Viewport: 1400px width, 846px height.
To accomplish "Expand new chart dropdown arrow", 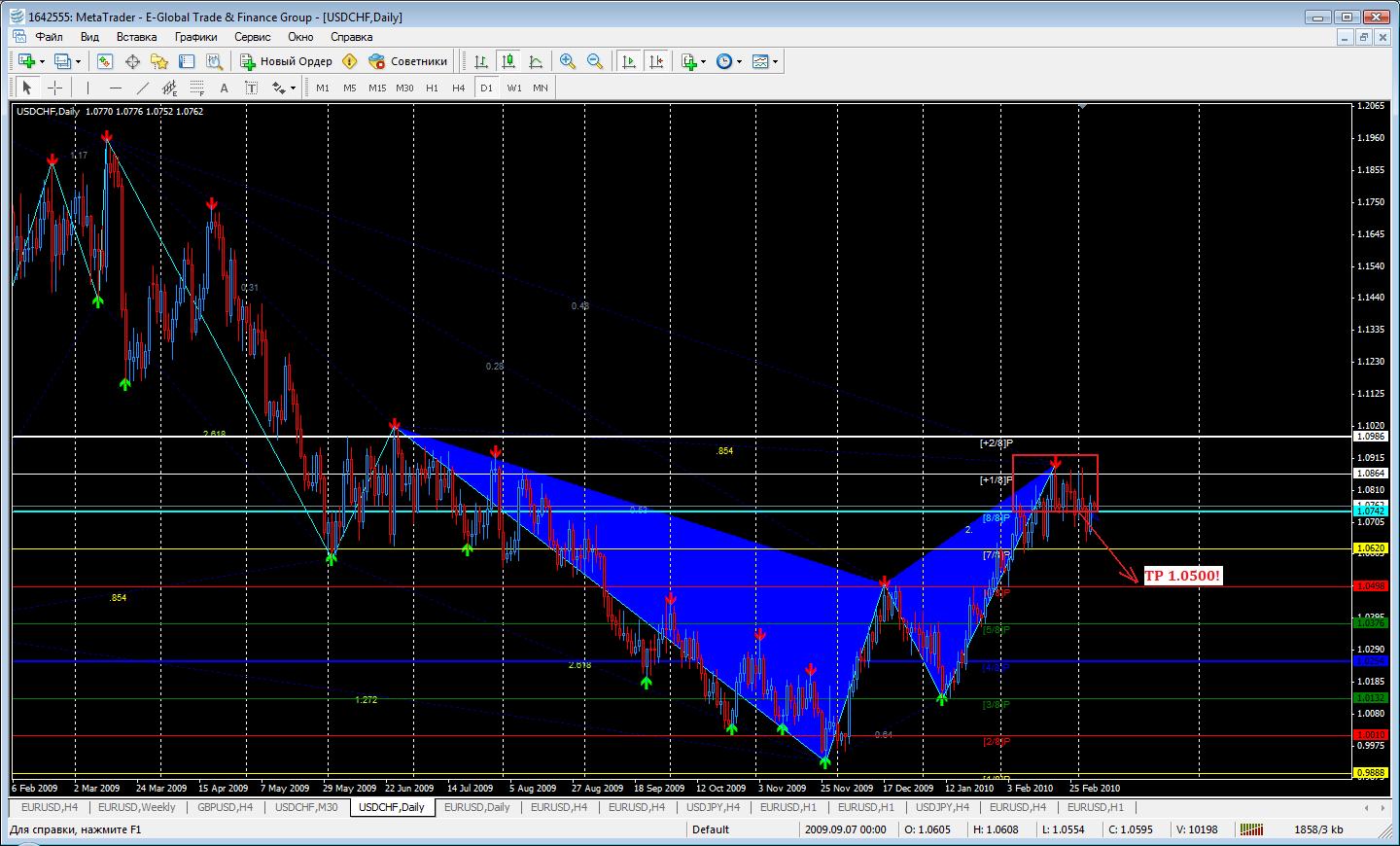I will tap(42, 61).
